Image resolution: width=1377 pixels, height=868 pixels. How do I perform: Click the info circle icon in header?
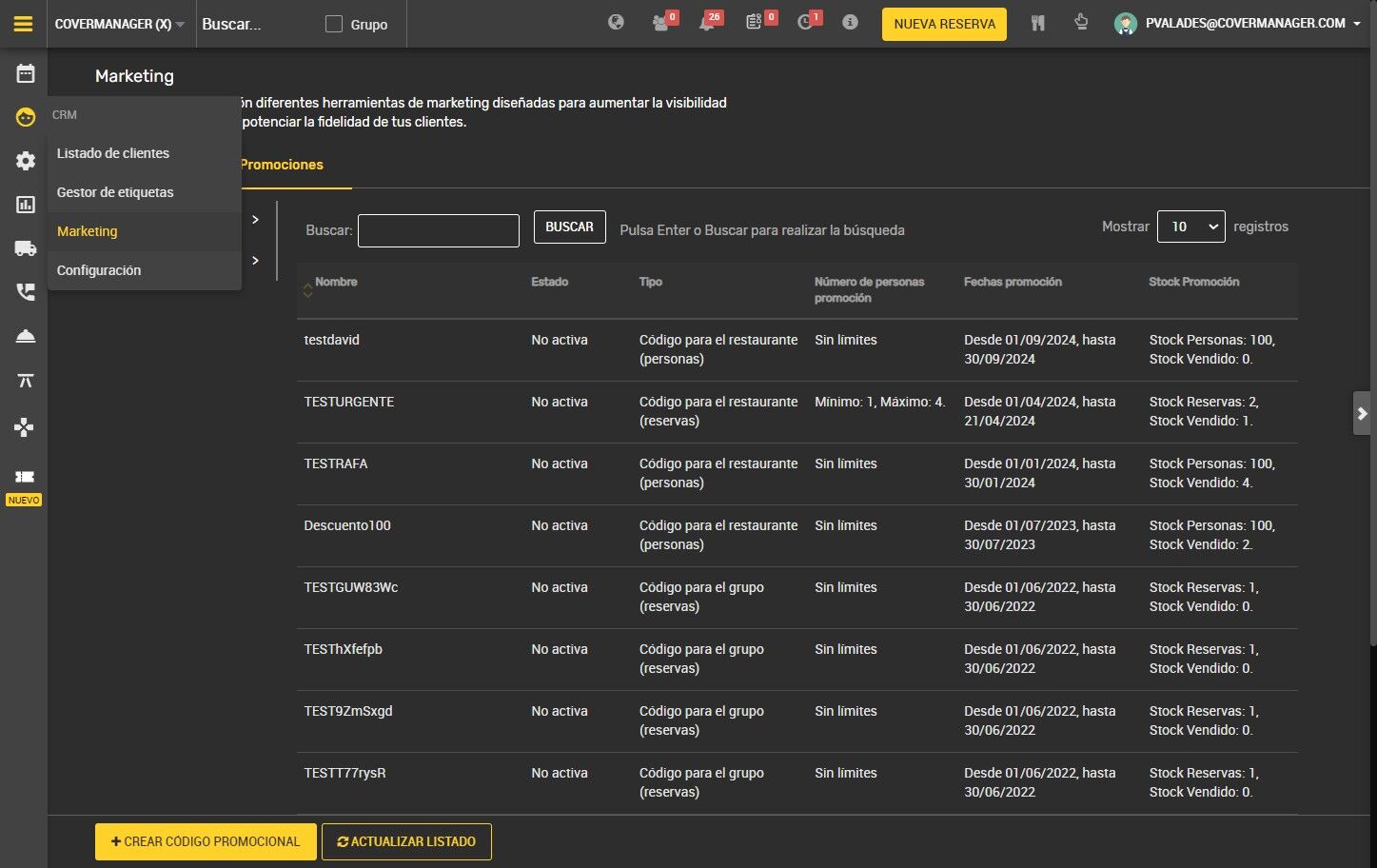tap(850, 22)
